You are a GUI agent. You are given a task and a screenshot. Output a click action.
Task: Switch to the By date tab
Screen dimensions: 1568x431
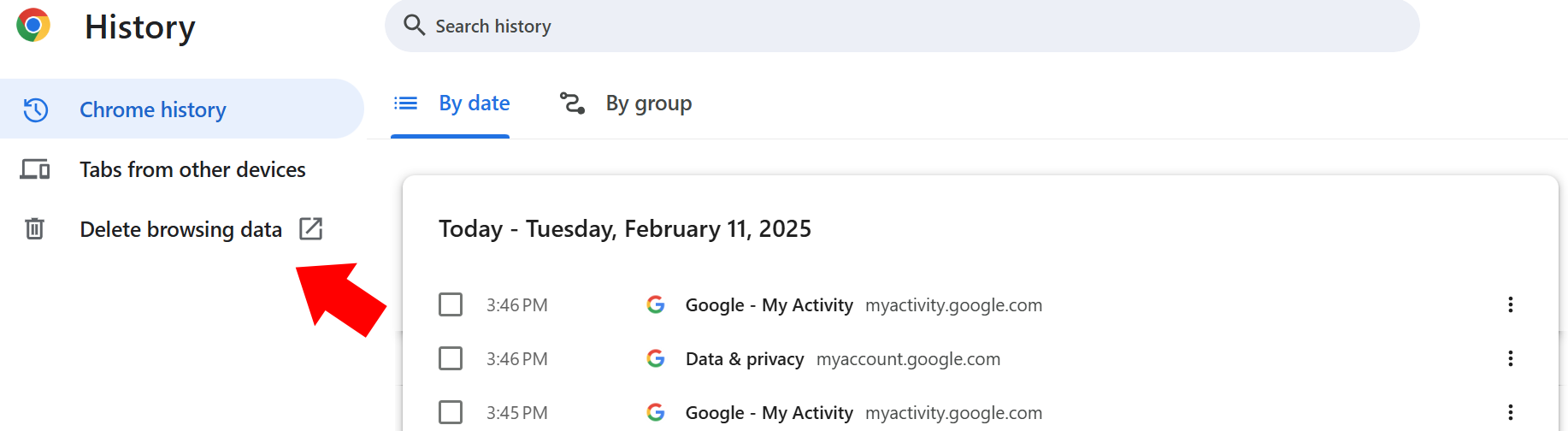[451, 104]
